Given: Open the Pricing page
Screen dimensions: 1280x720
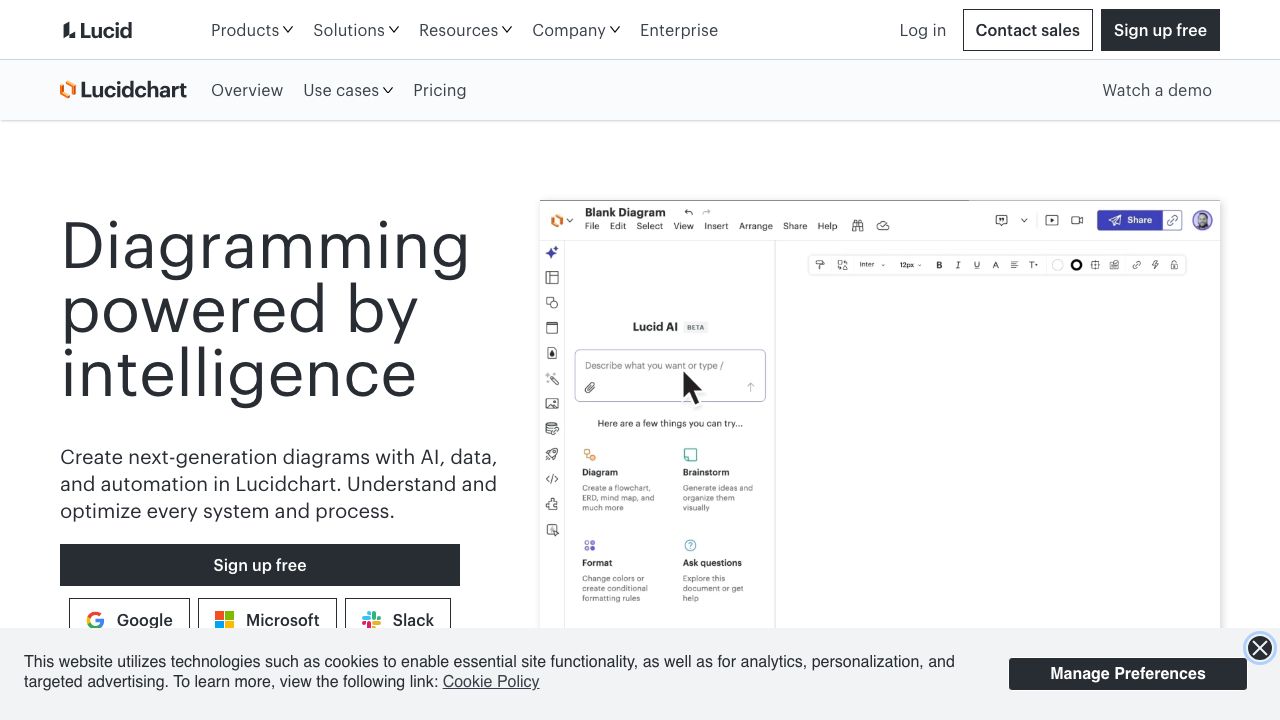Looking at the screenshot, I should click(440, 90).
